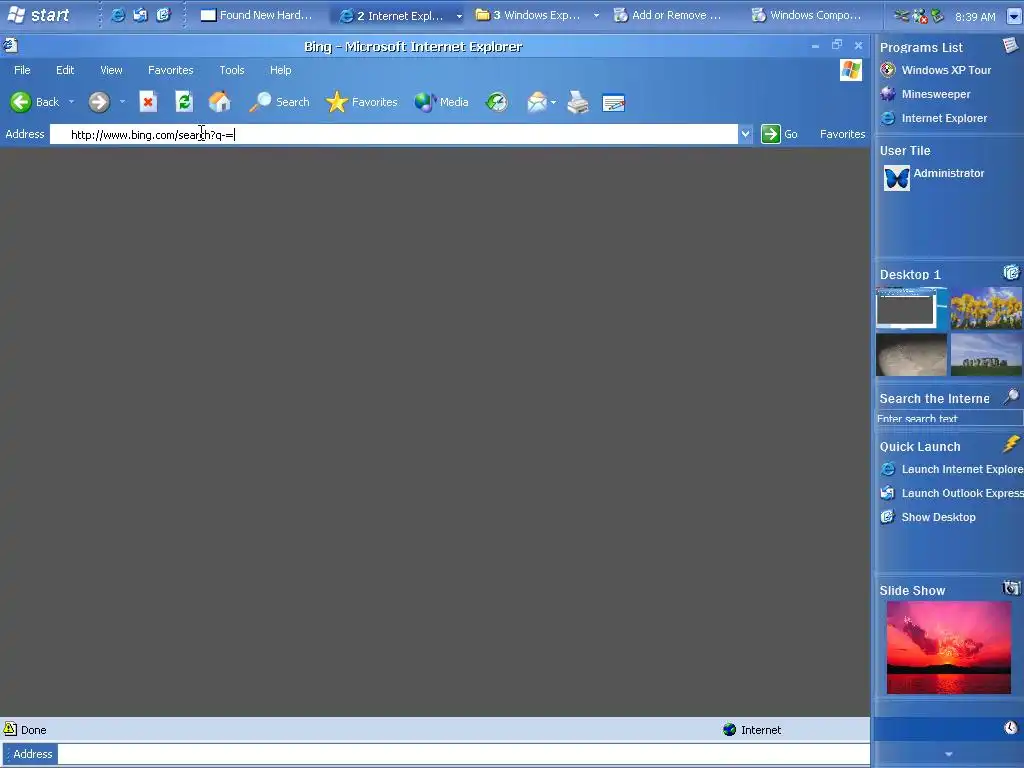The image size is (1024, 768).
Task: Click in the address bar URL field
Action: click(x=394, y=135)
